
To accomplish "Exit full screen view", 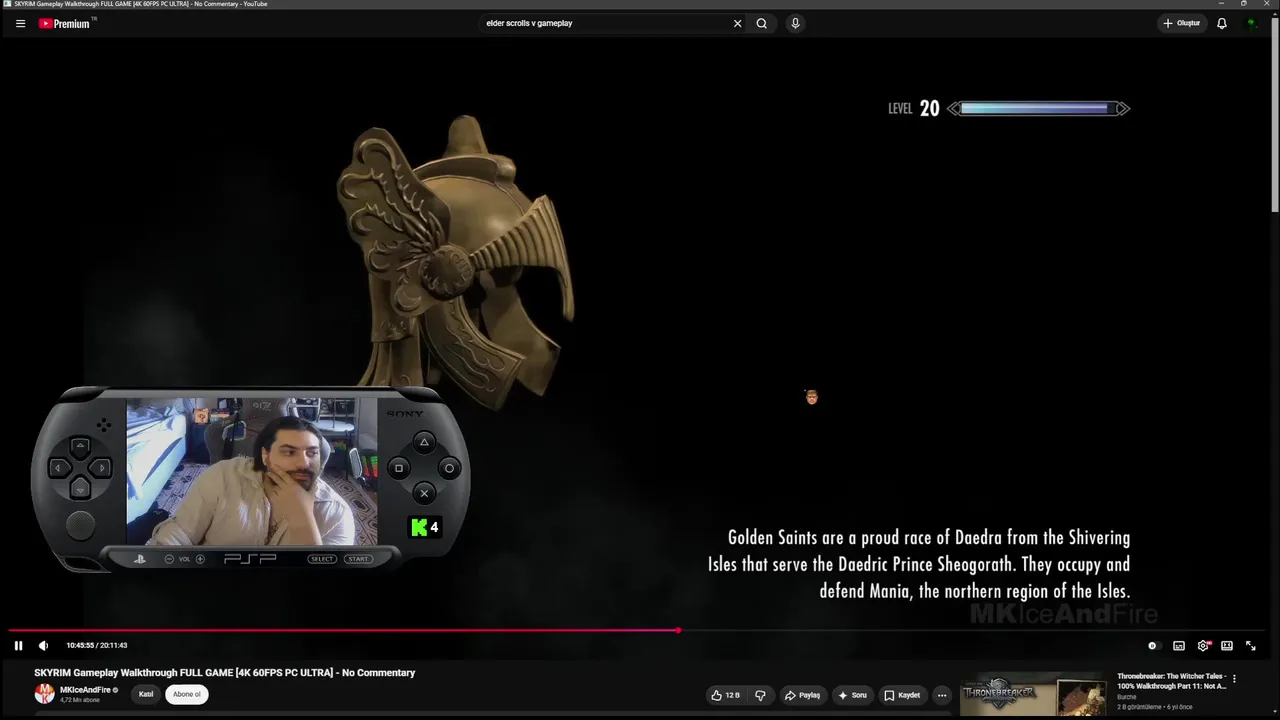I will pos(1251,646).
